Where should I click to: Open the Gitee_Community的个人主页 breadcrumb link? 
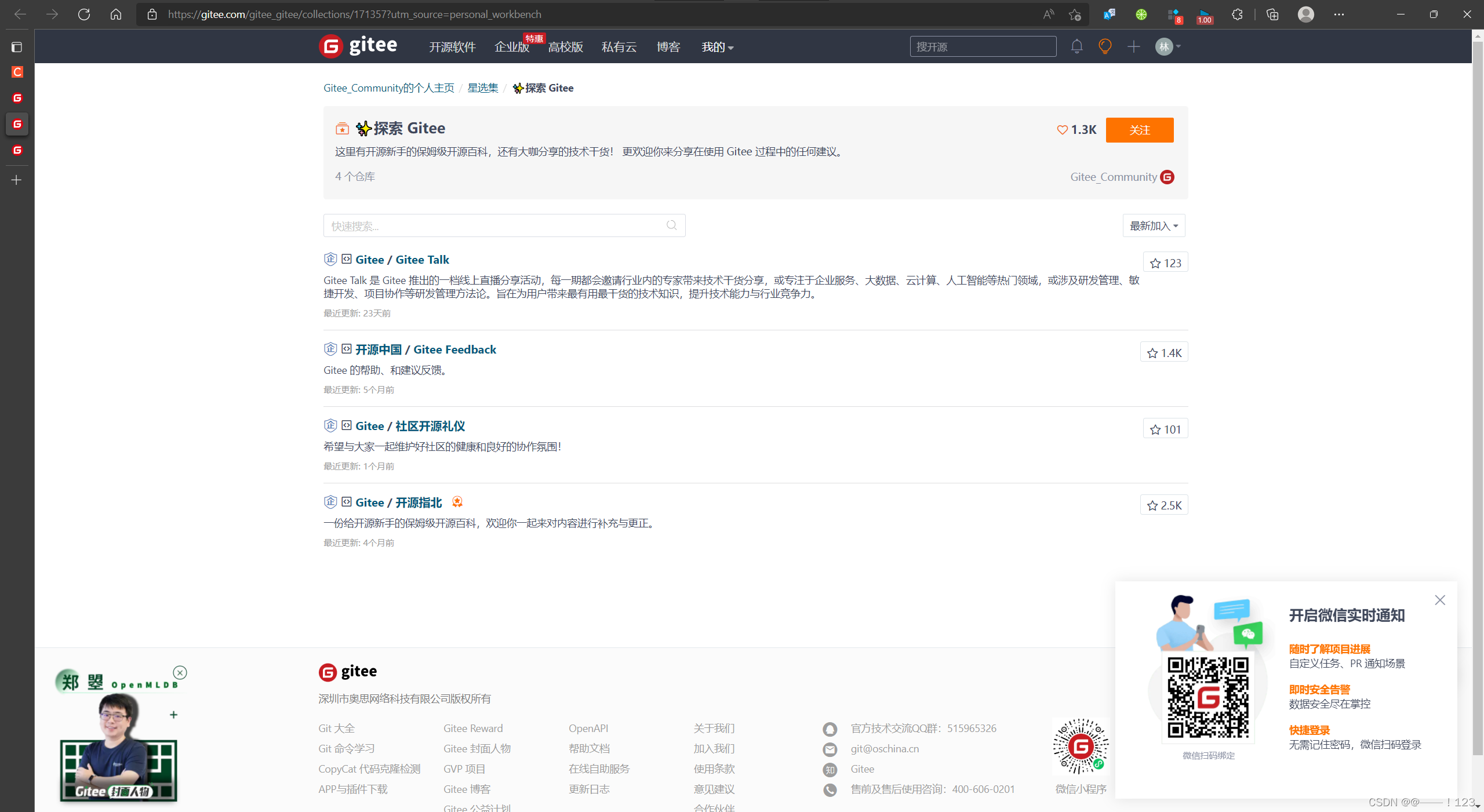389,88
